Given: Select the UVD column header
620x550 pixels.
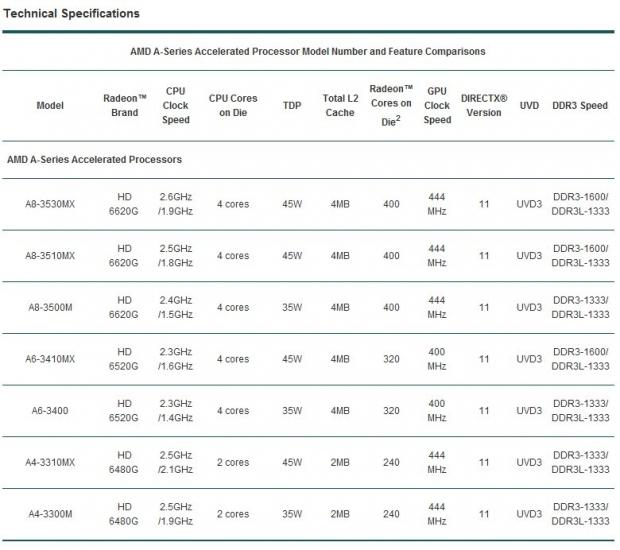Looking at the screenshot, I should point(530,105).
